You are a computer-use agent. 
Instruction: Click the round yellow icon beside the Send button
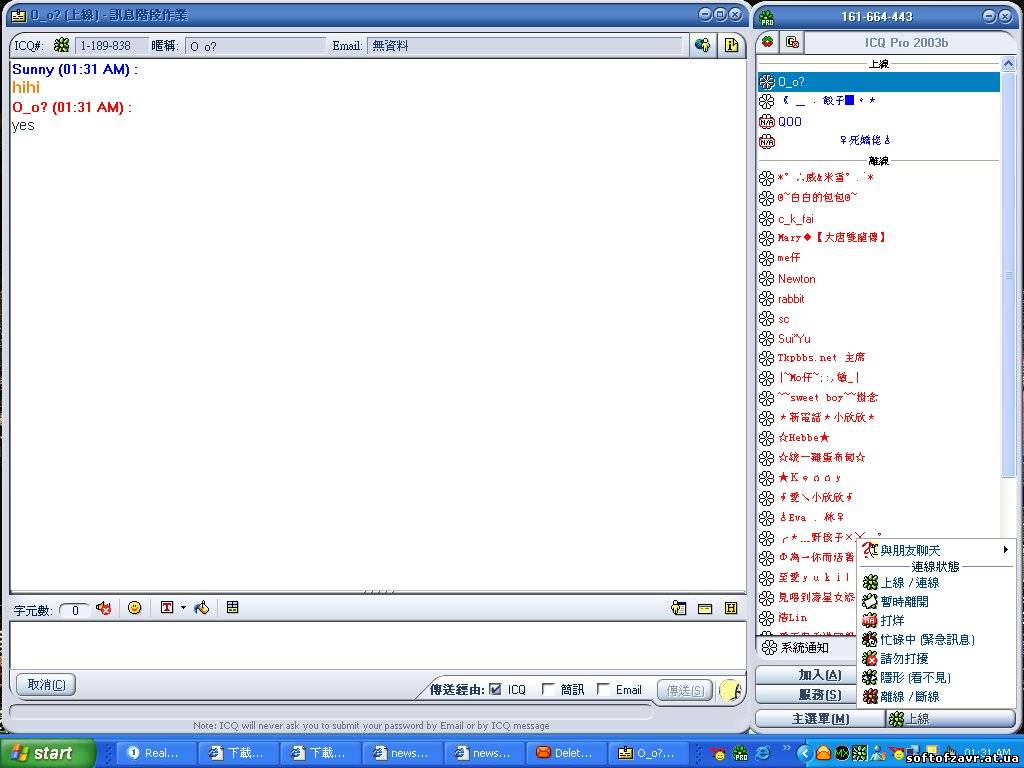(731, 690)
